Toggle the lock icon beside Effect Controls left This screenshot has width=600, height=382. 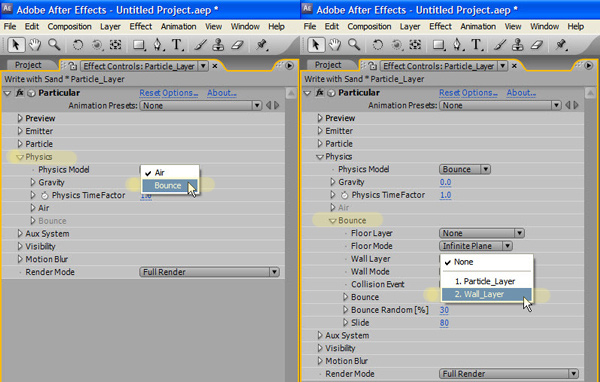(72, 66)
